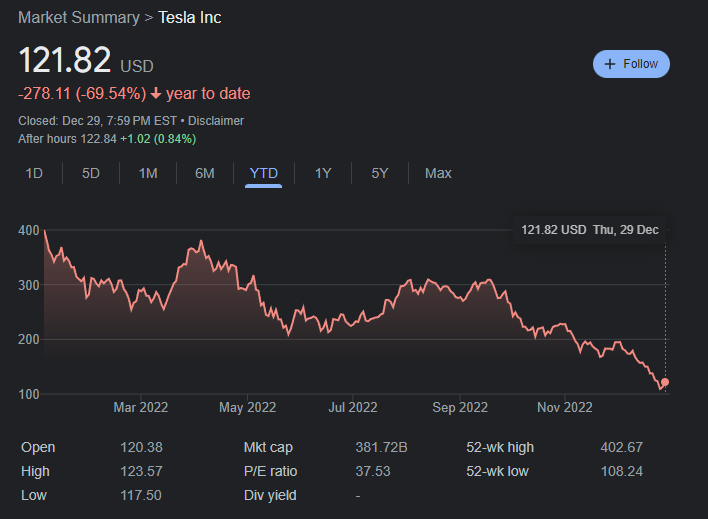Click the Tesla Inc title text
Image resolution: width=708 pixels, height=519 pixels.
coord(190,17)
